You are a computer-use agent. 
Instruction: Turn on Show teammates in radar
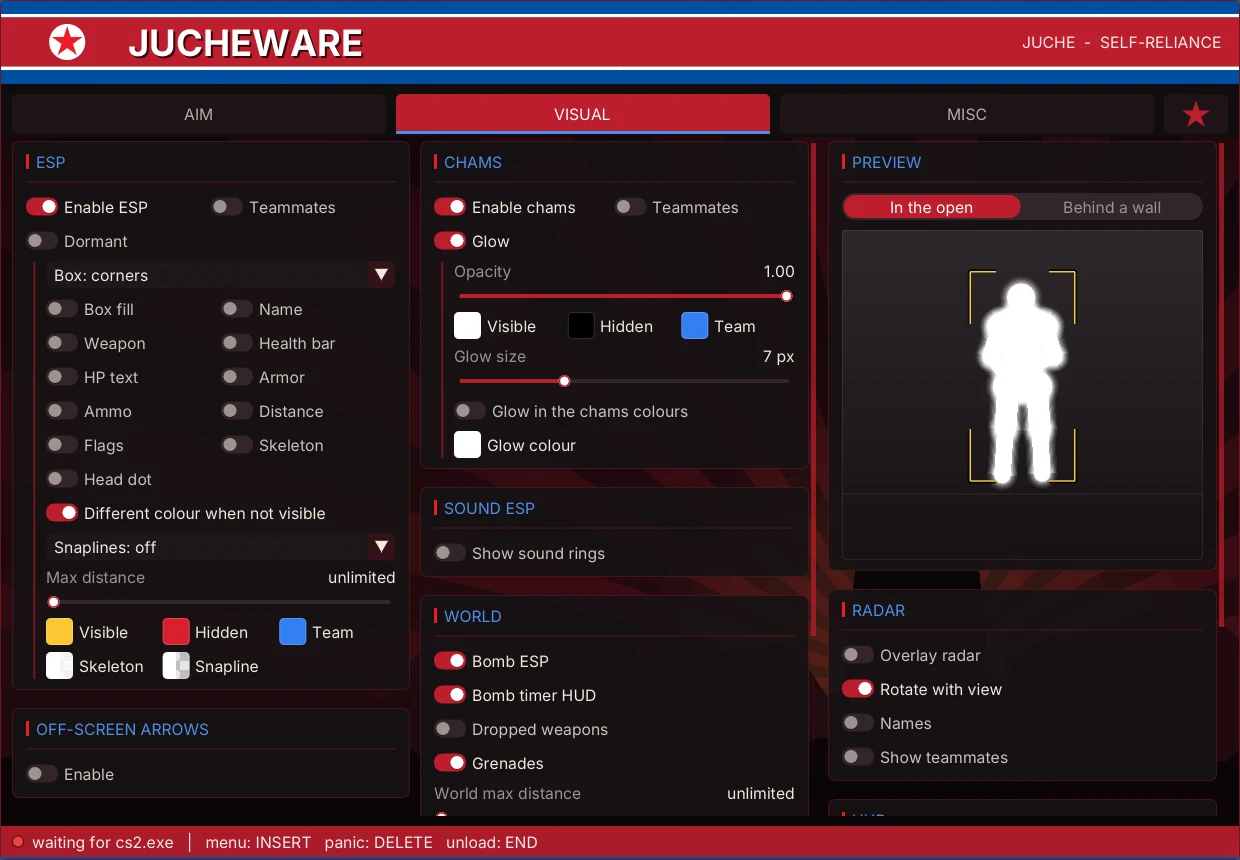click(x=858, y=757)
